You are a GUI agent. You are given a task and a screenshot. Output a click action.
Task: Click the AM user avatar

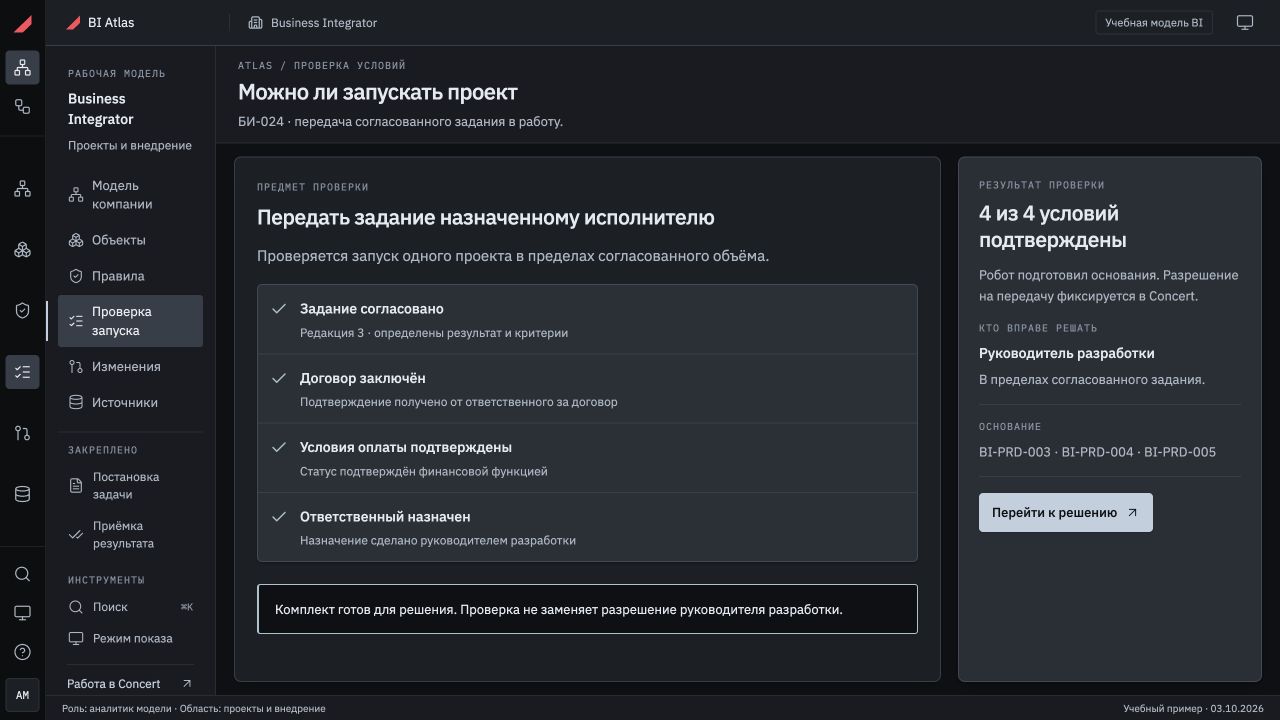pos(22,695)
